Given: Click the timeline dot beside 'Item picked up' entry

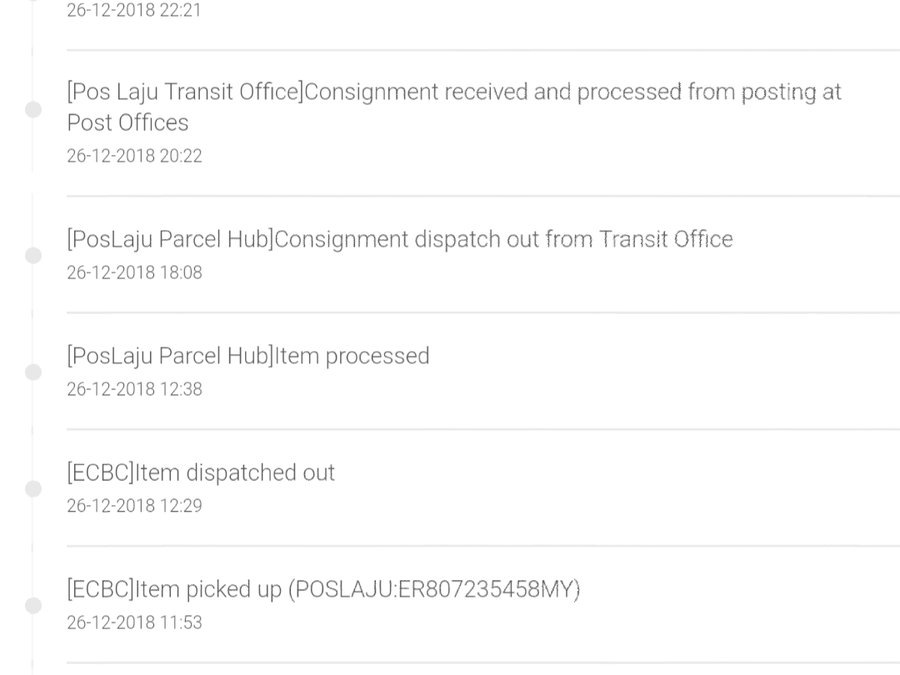Looking at the screenshot, I should (33, 605).
